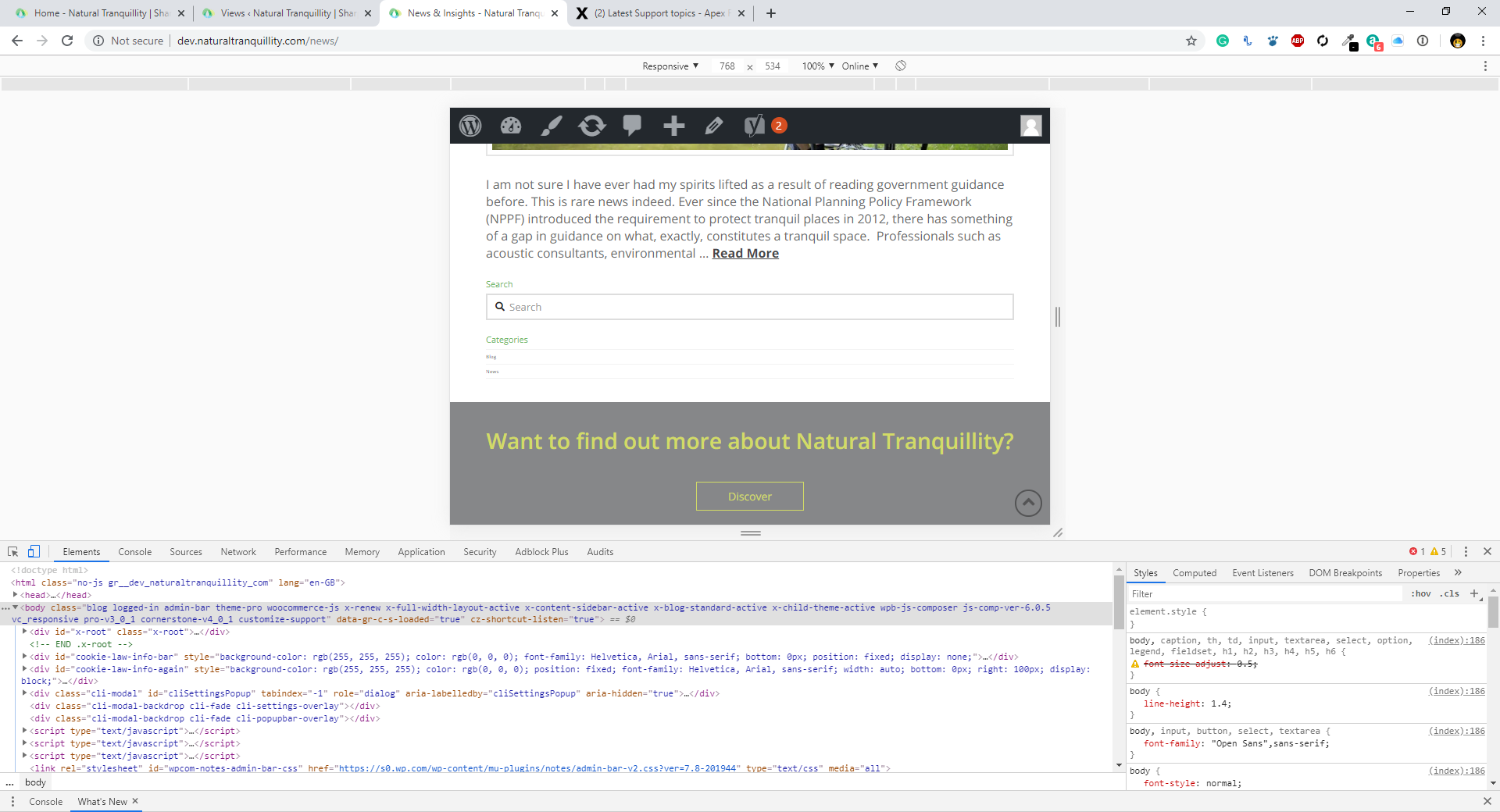Viewport: 1500px width, 812px height.
Task: Switch to the Sources panel tab
Action: (186, 552)
